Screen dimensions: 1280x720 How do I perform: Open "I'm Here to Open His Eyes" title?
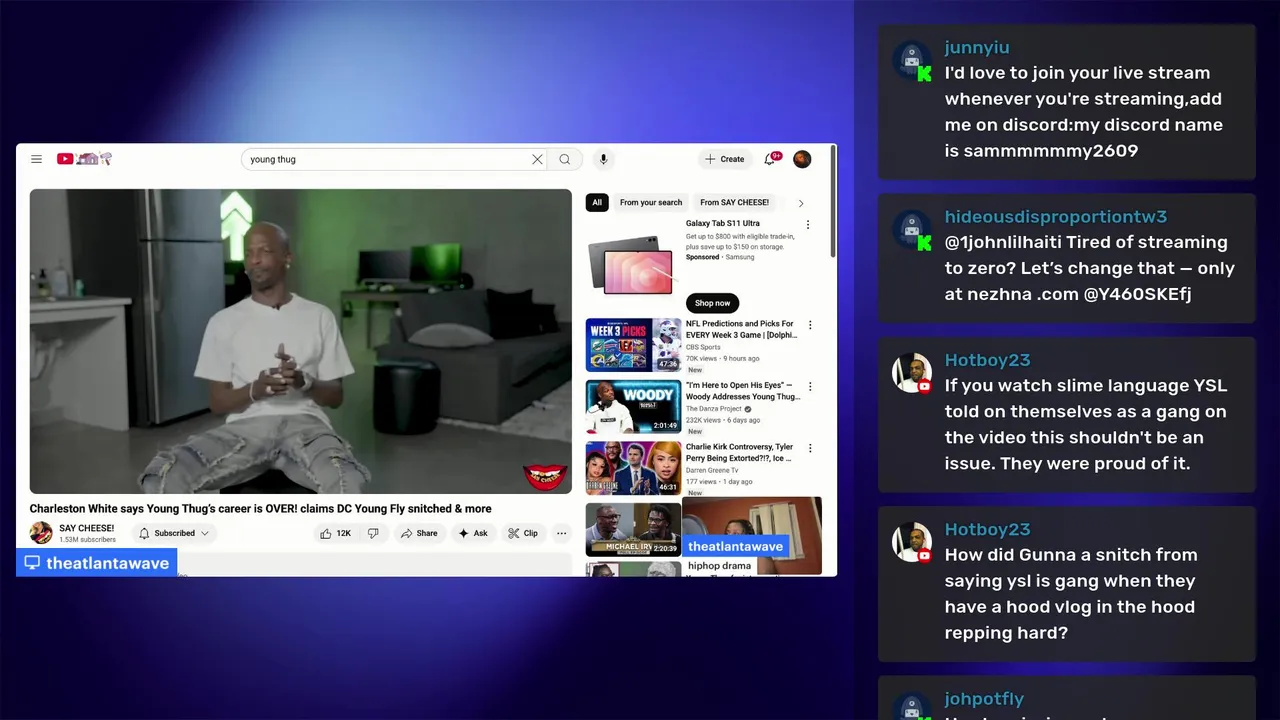click(x=742, y=391)
